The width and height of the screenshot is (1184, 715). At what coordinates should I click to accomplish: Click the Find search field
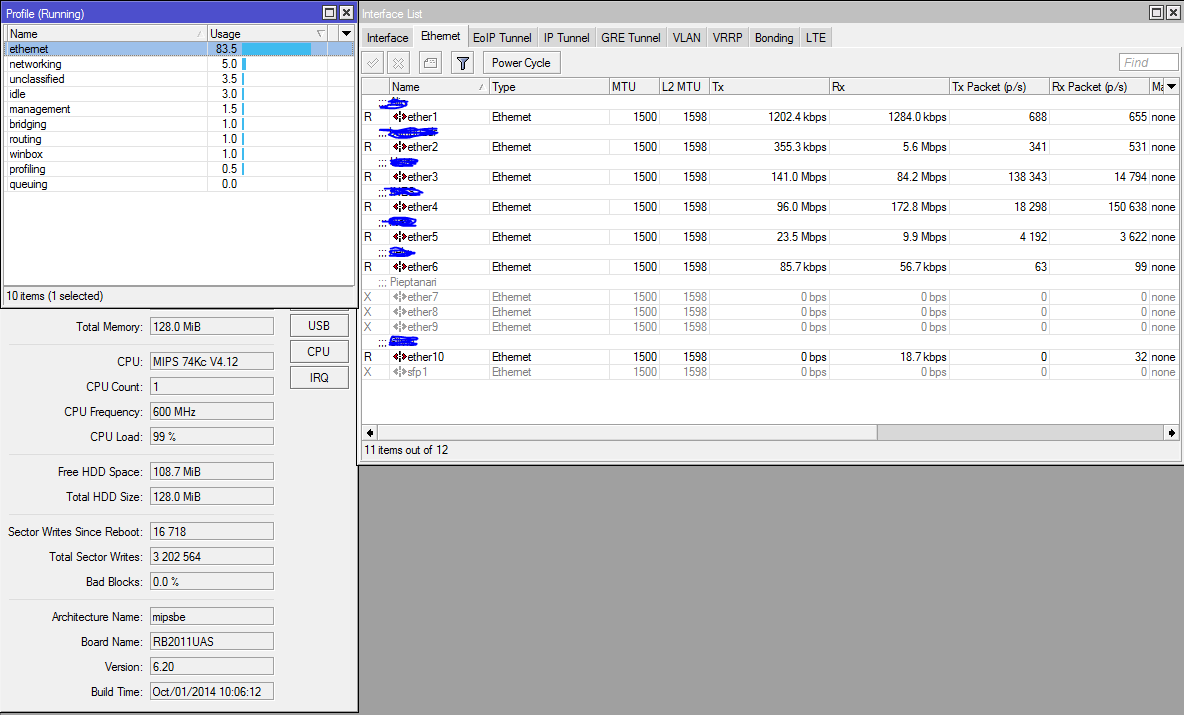tap(1147, 62)
